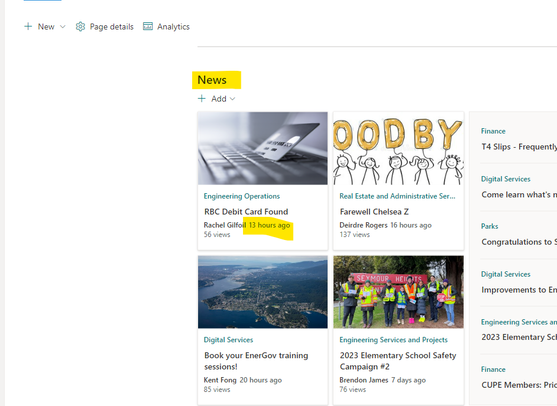Open Digital Services link above EnerGov article
Viewport: 557px width, 406px height.
pyautogui.click(x=228, y=340)
